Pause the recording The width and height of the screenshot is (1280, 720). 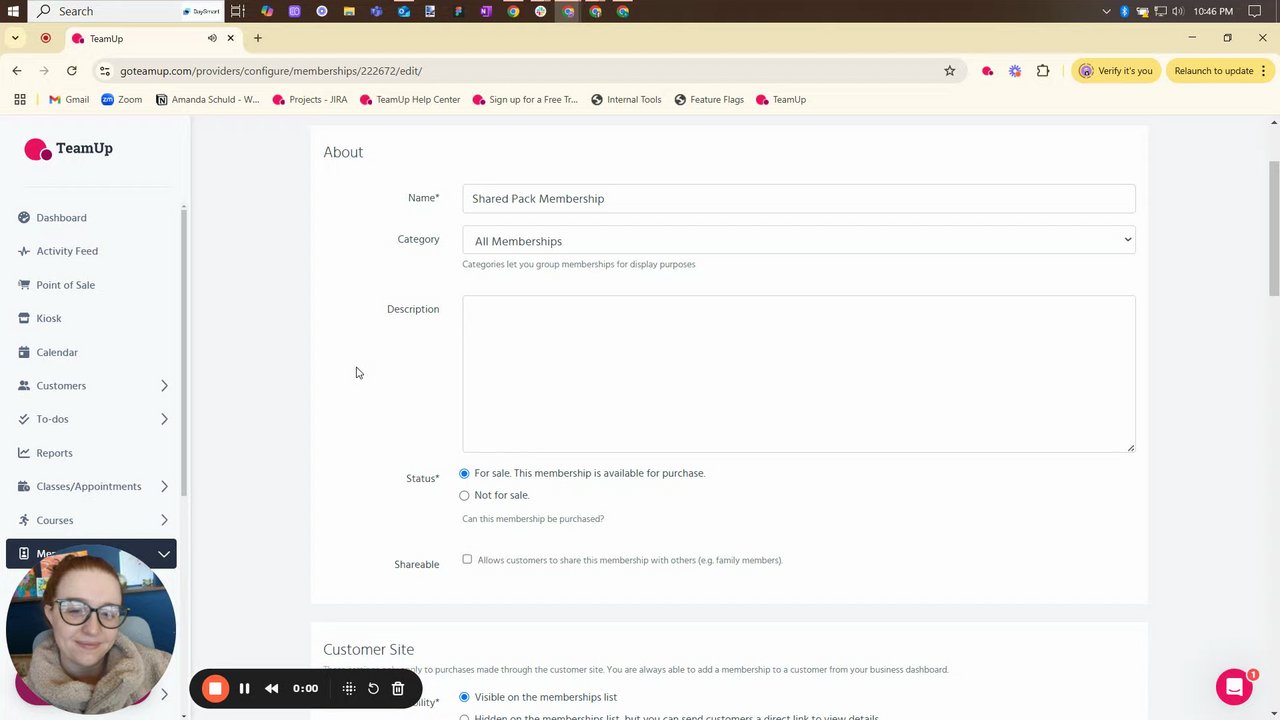pyautogui.click(x=244, y=688)
